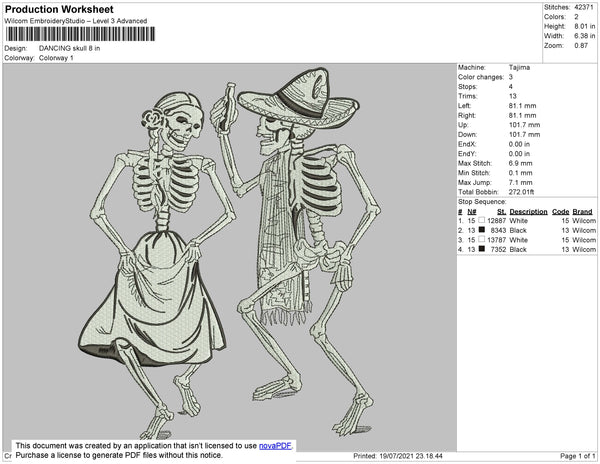Click the barcode below the worksheet title
This screenshot has width=600, height=464.
78,34
